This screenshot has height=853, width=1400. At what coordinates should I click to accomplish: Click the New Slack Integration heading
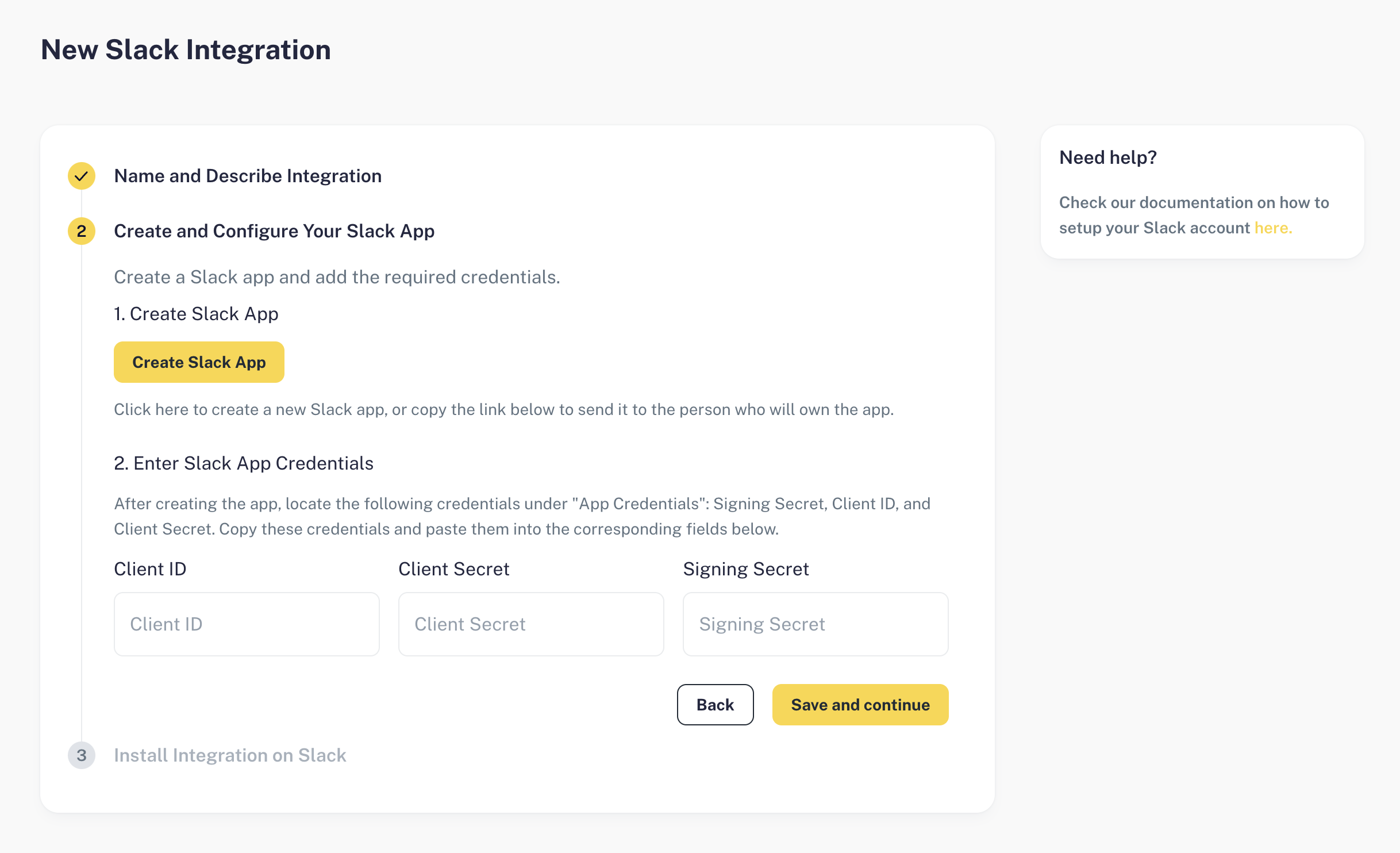[186, 49]
